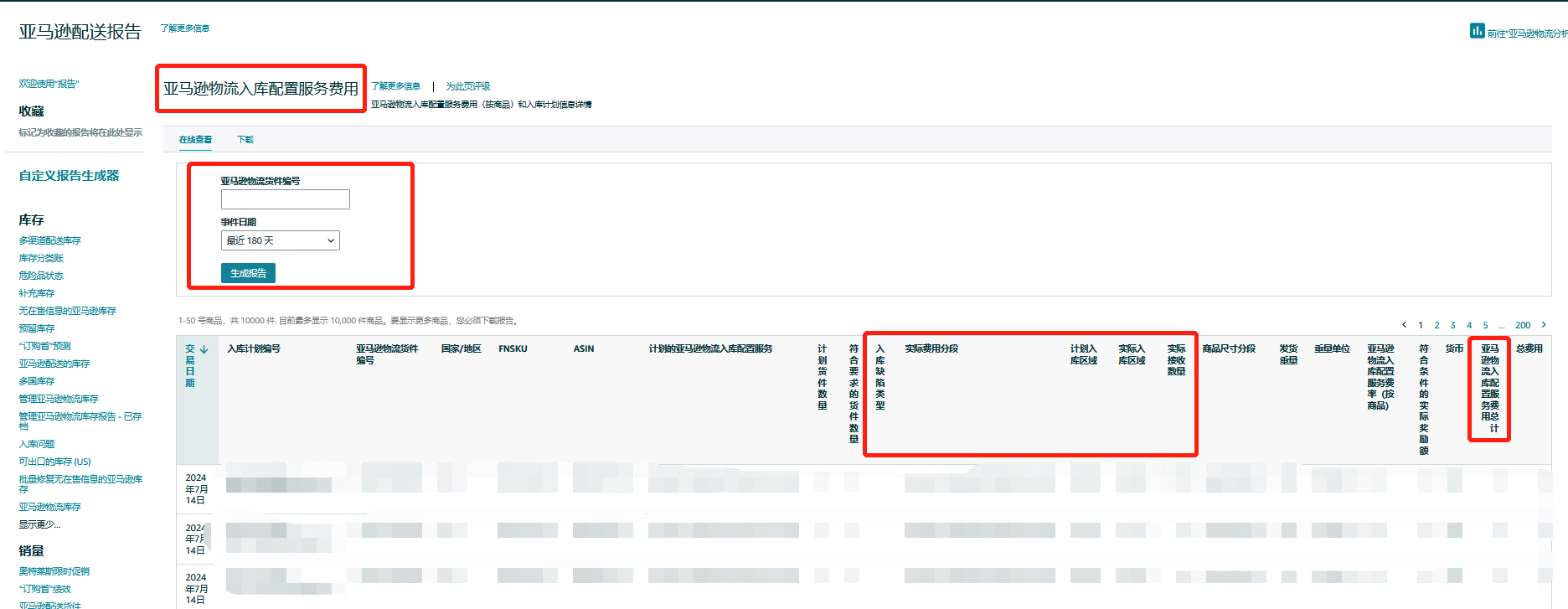Switch to the 下载 tab
The image size is (1568, 609).
(245, 140)
